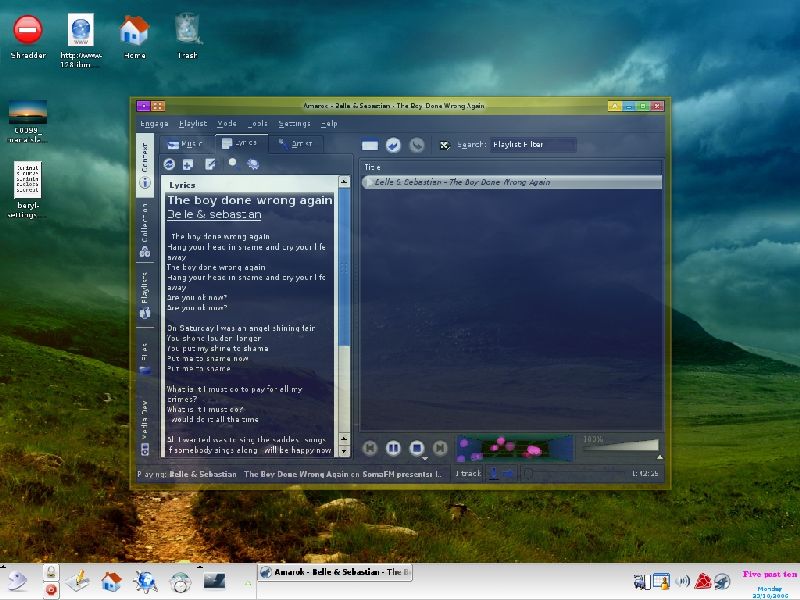
Task: Click the red system tray icon
Action: (703, 581)
